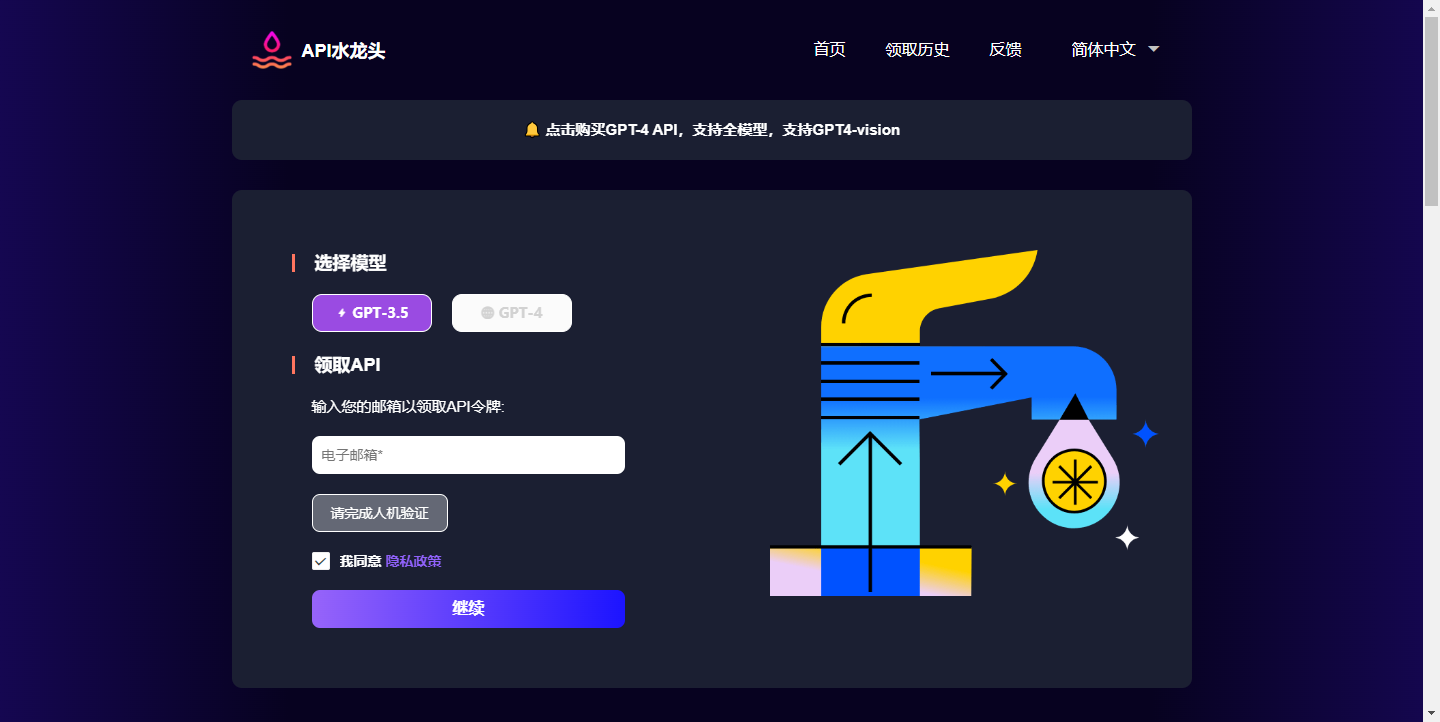Click the 请完成人机验证 button
The image size is (1440, 722).
point(380,513)
